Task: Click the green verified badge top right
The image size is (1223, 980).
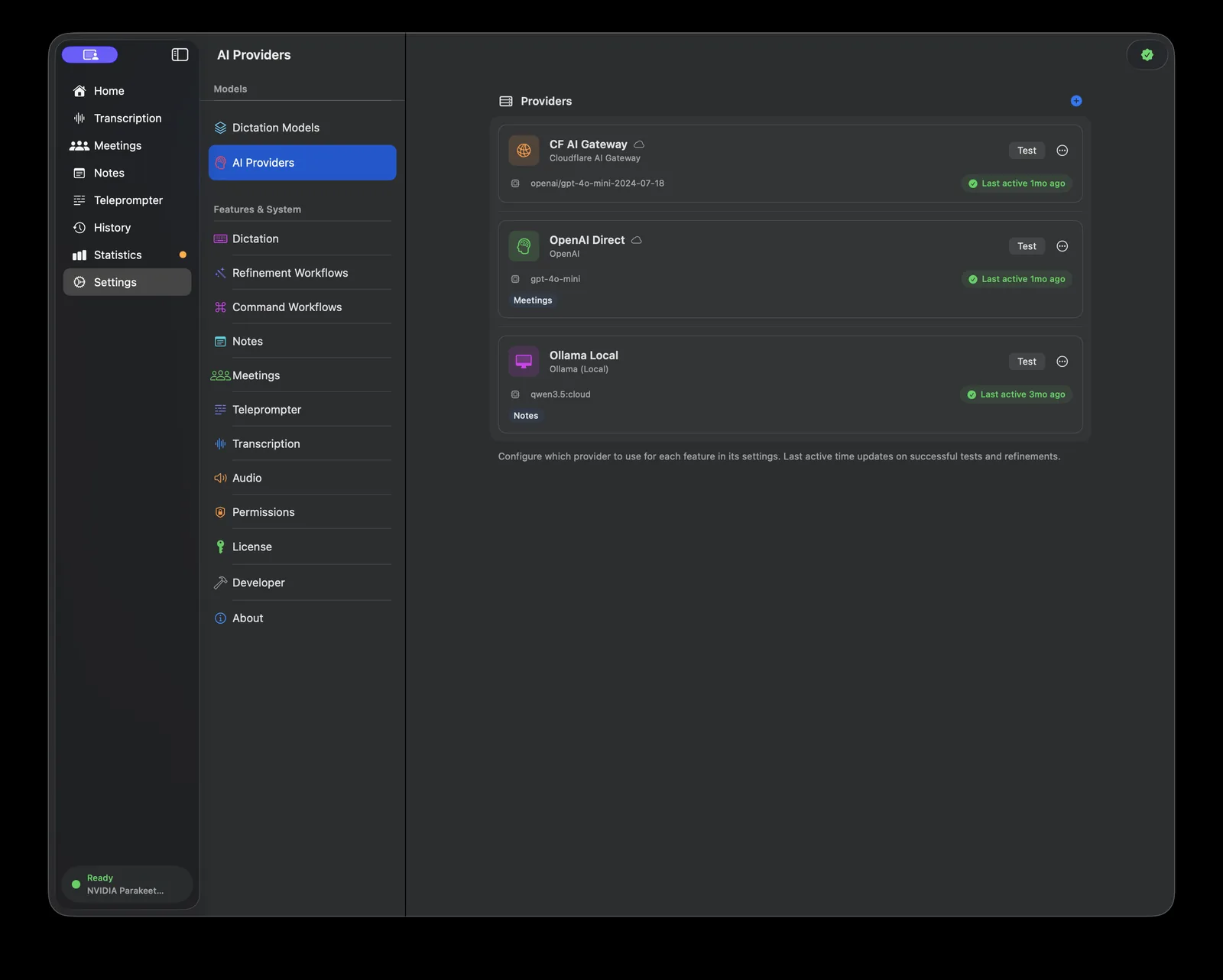Action: click(1147, 54)
